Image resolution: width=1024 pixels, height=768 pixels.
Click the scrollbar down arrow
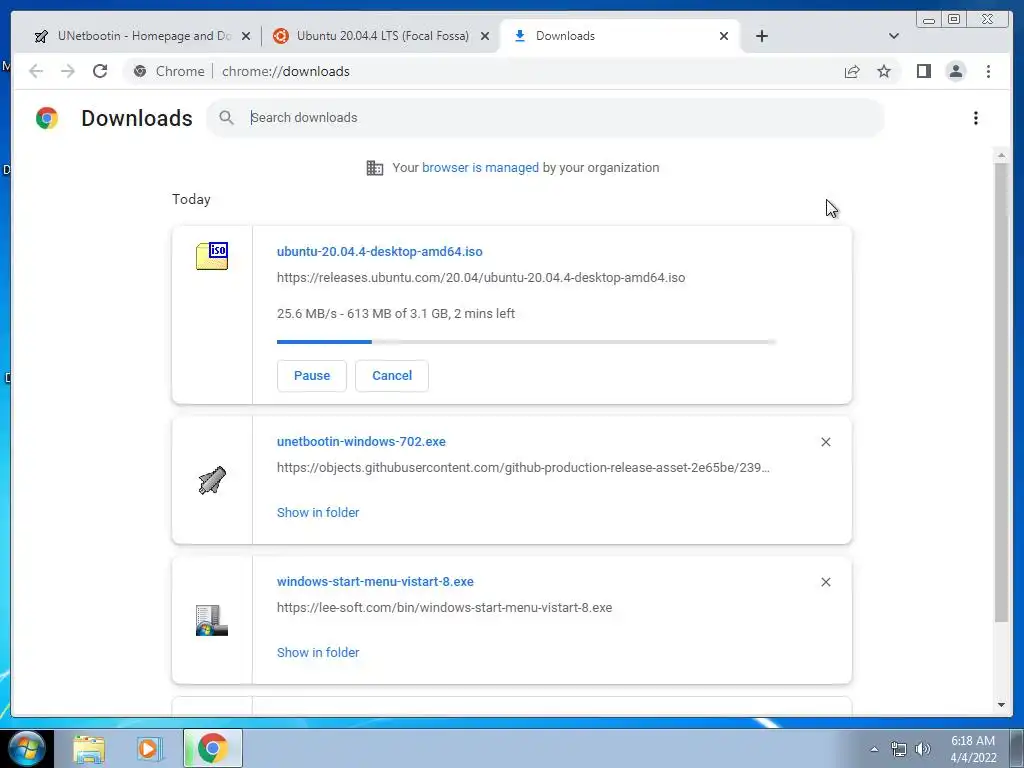1001,705
